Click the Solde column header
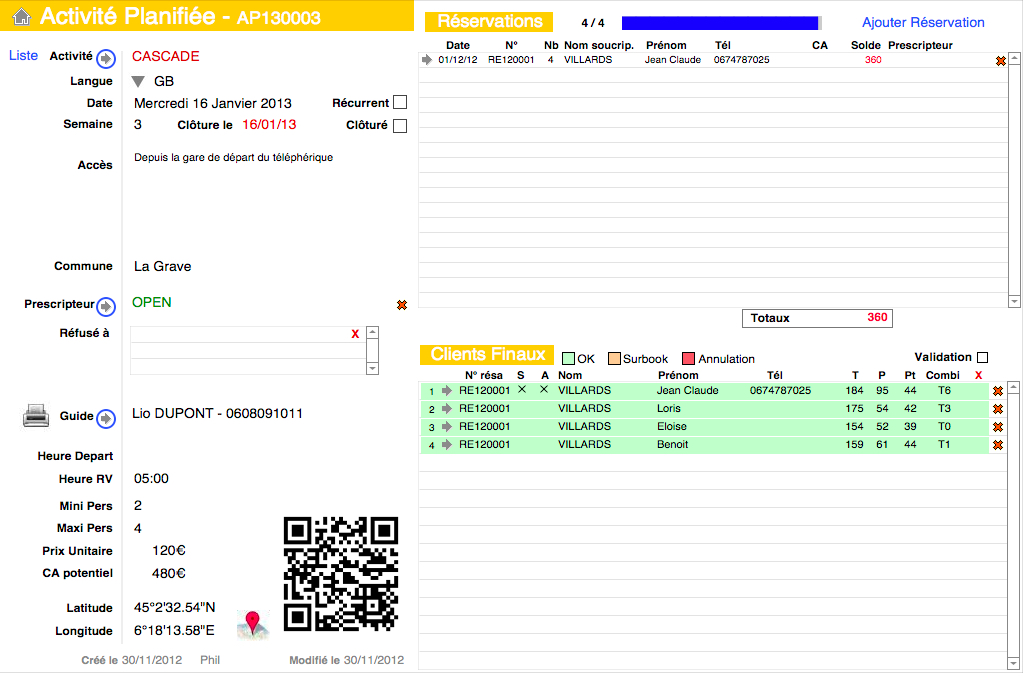Image resolution: width=1026 pixels, height=676 pixels. 866,45
